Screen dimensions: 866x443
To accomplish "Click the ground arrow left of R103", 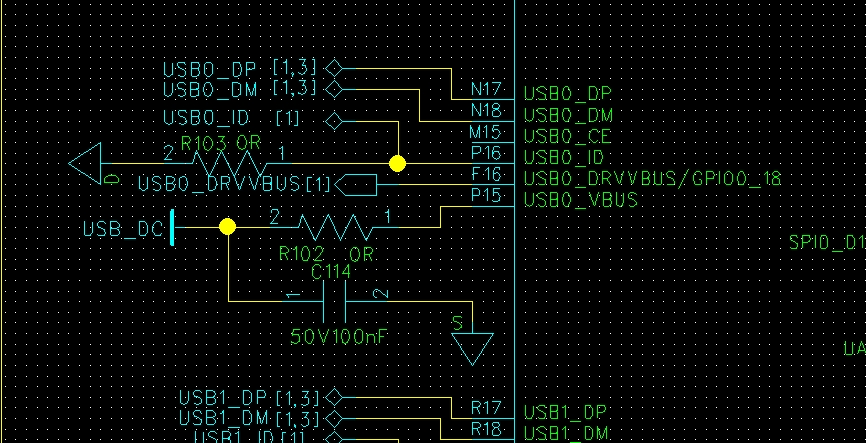I will pos(85,164).
